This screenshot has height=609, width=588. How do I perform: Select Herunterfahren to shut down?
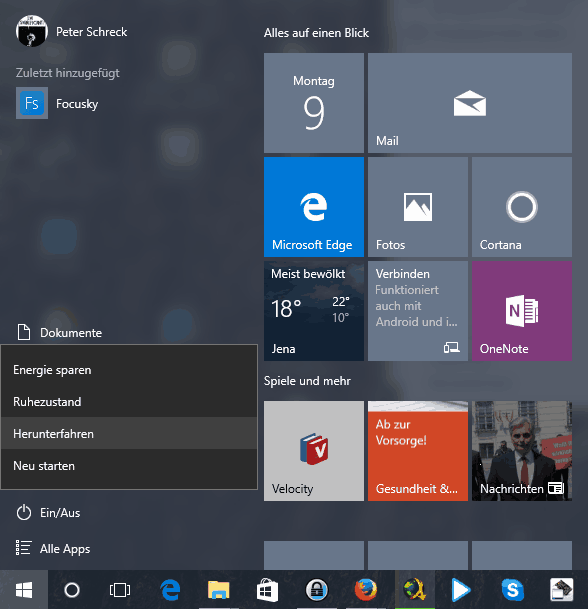pos(129,433)
